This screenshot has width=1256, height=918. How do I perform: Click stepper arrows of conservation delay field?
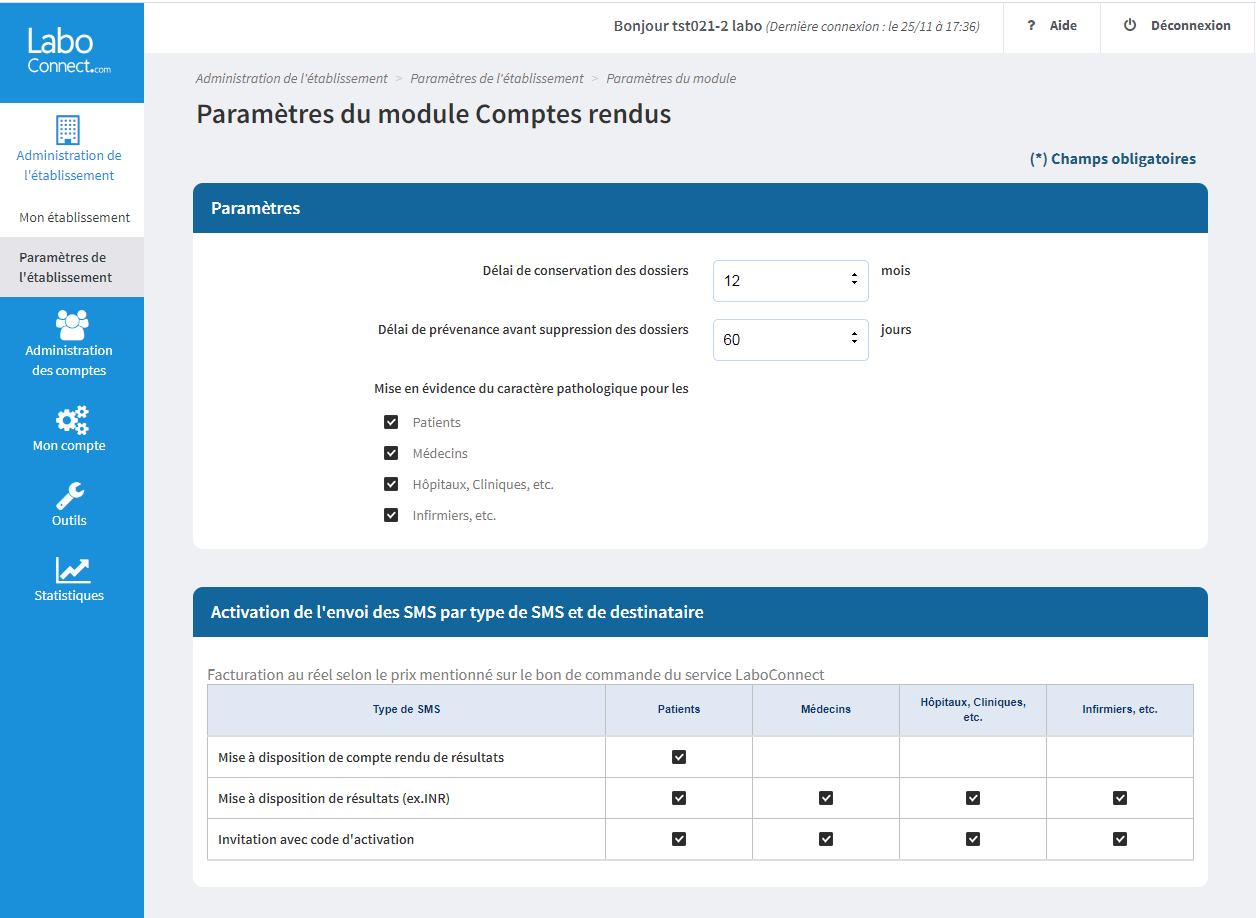point(854,280)
